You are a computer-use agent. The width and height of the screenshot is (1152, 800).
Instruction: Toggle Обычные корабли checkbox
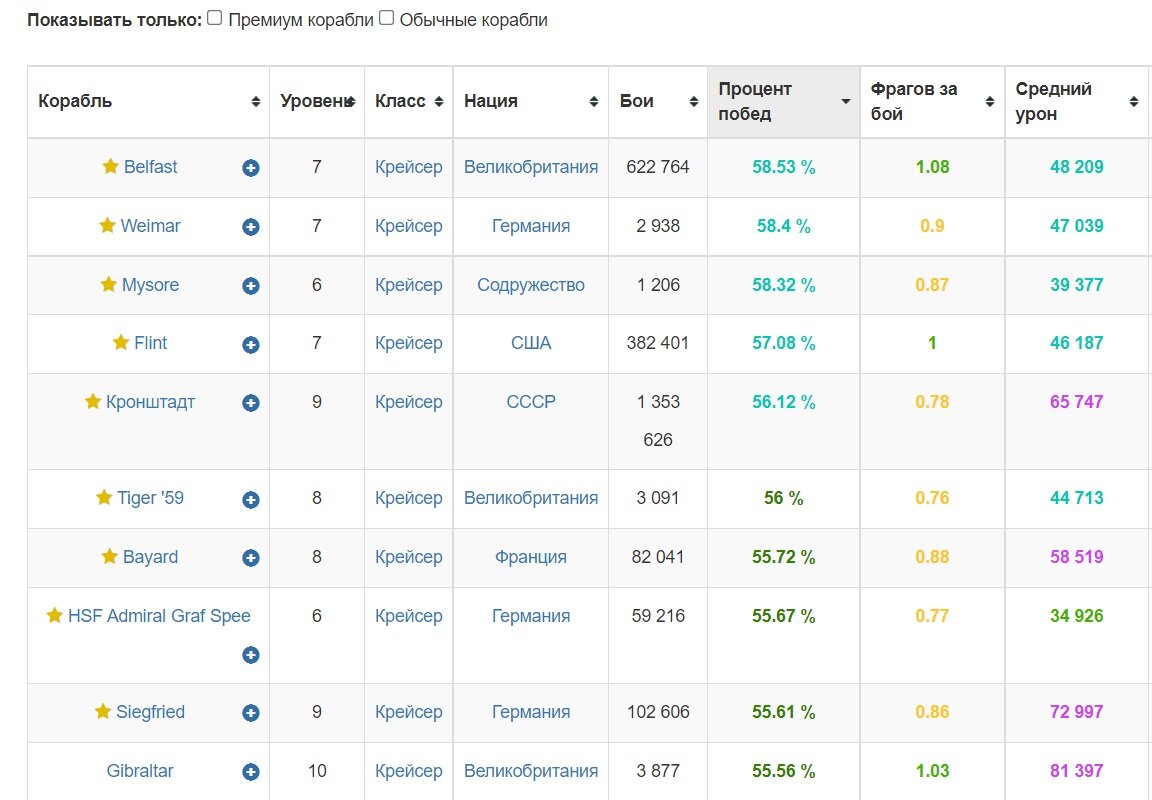[x=386, y=18]
